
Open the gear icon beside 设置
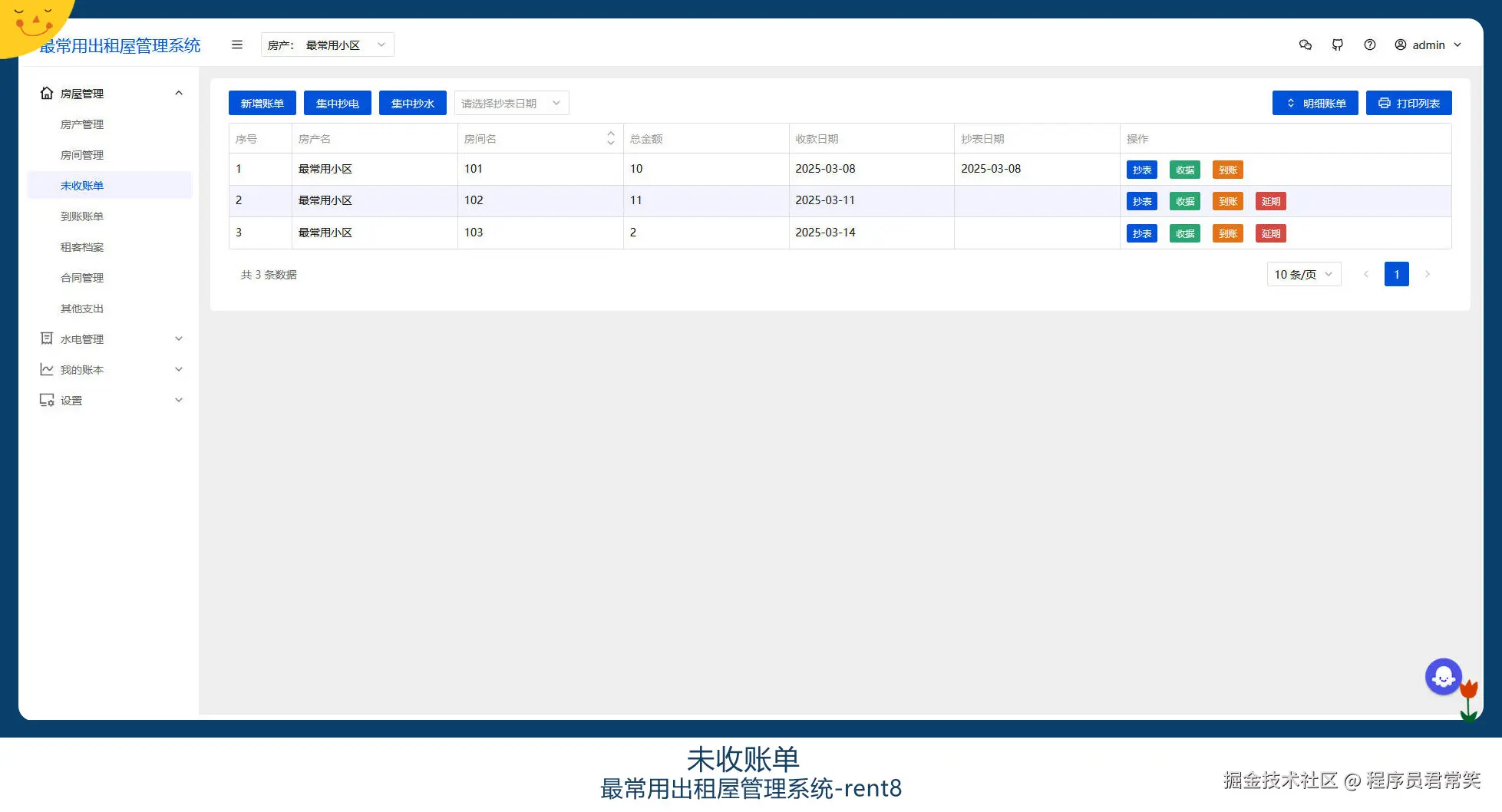click(x=46, y=400)
